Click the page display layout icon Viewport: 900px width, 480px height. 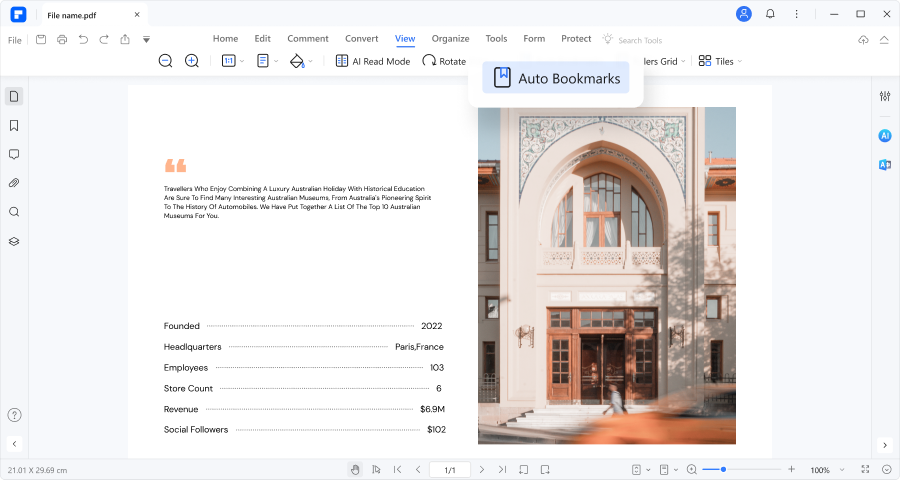[263, 61]
